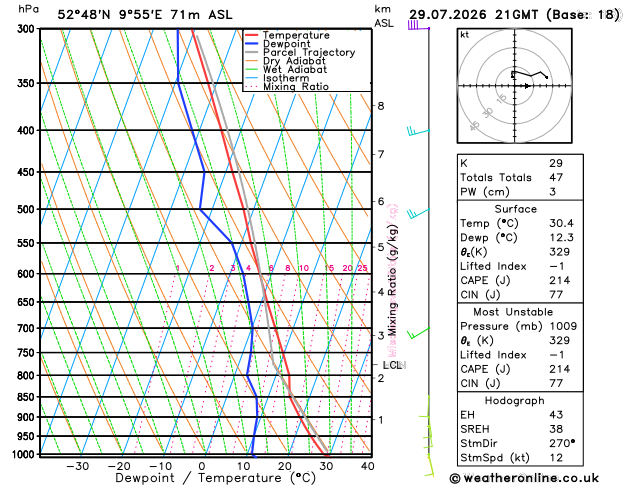
Task: Click the 'PW (cm)' row label
Action: coord(485,192)
